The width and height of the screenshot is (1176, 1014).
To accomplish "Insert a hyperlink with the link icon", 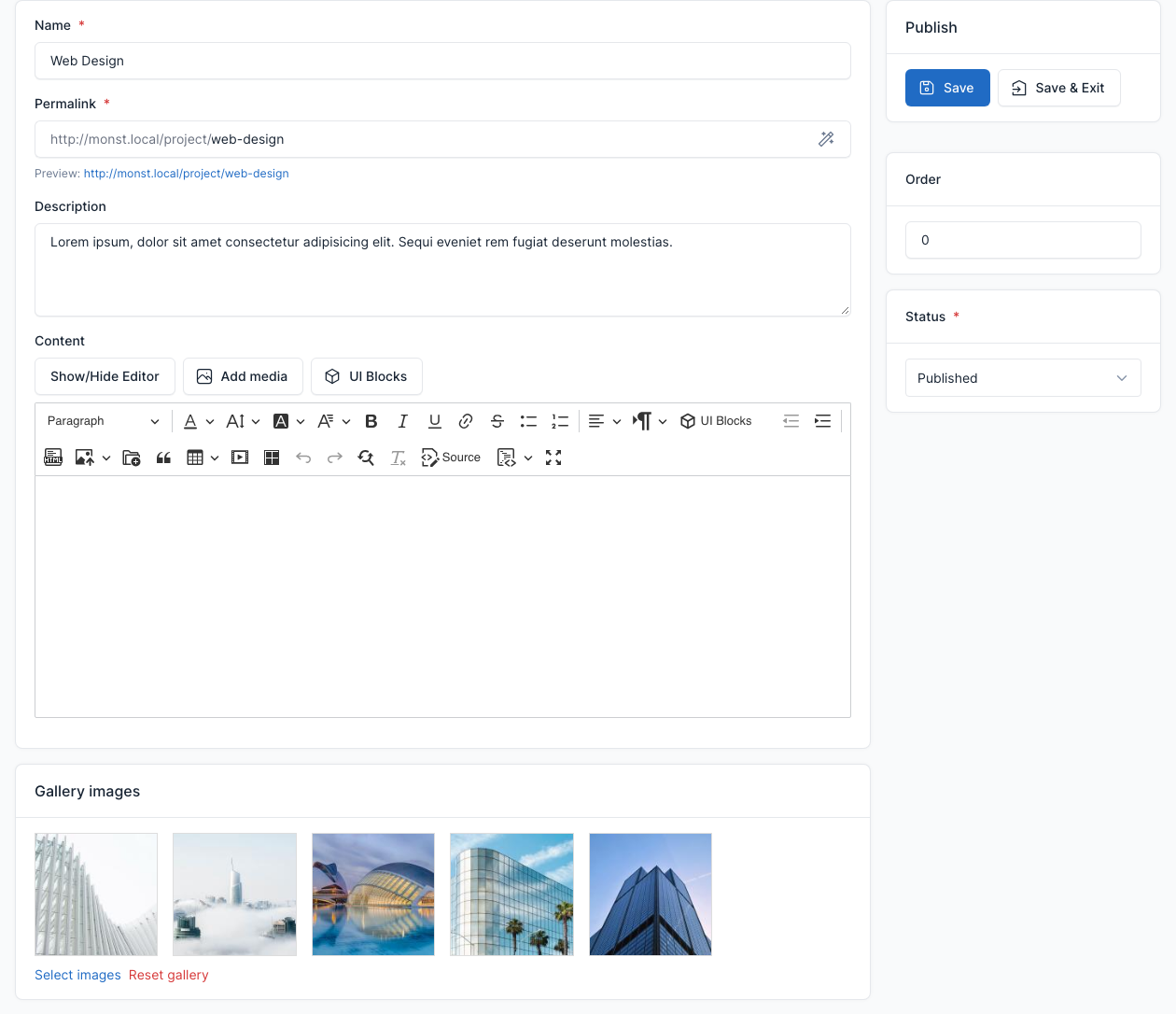I will click(466, 421).
